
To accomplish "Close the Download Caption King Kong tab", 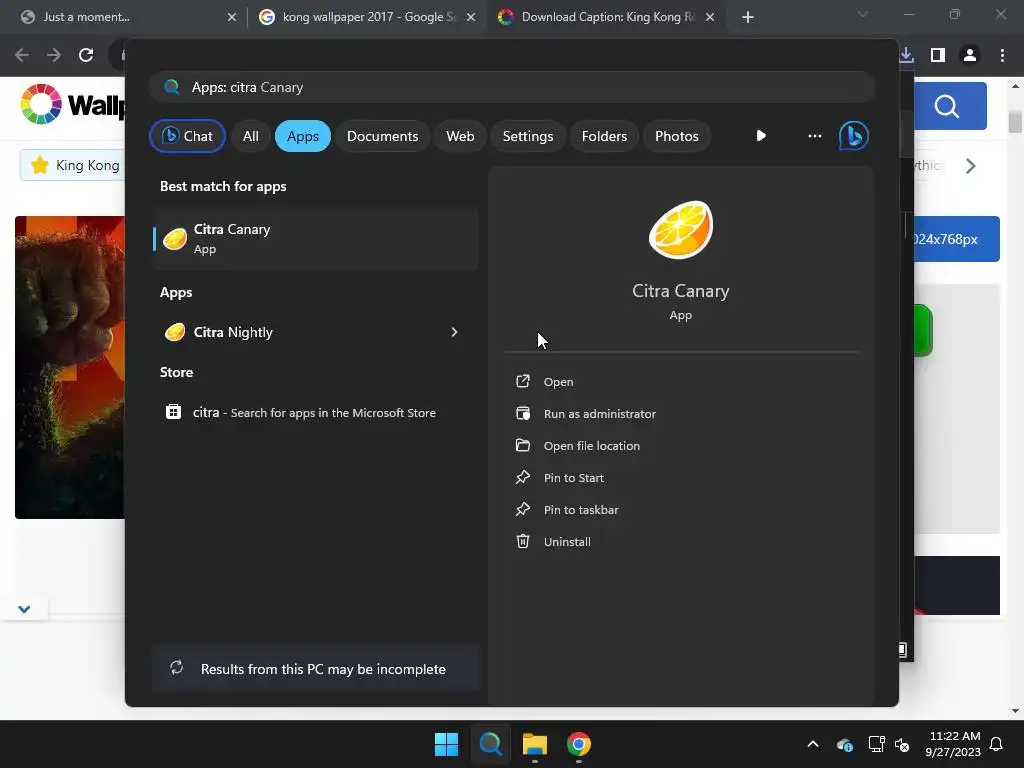I will pos(710,17).
